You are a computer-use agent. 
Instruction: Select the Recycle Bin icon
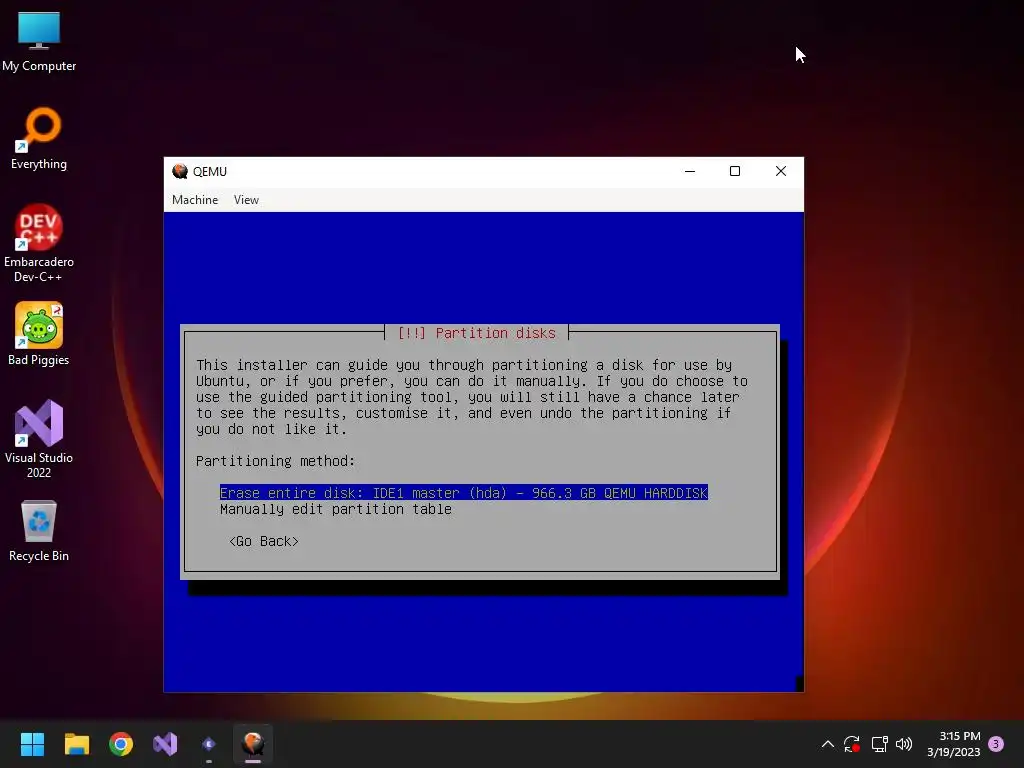click(x=39, y=530)
